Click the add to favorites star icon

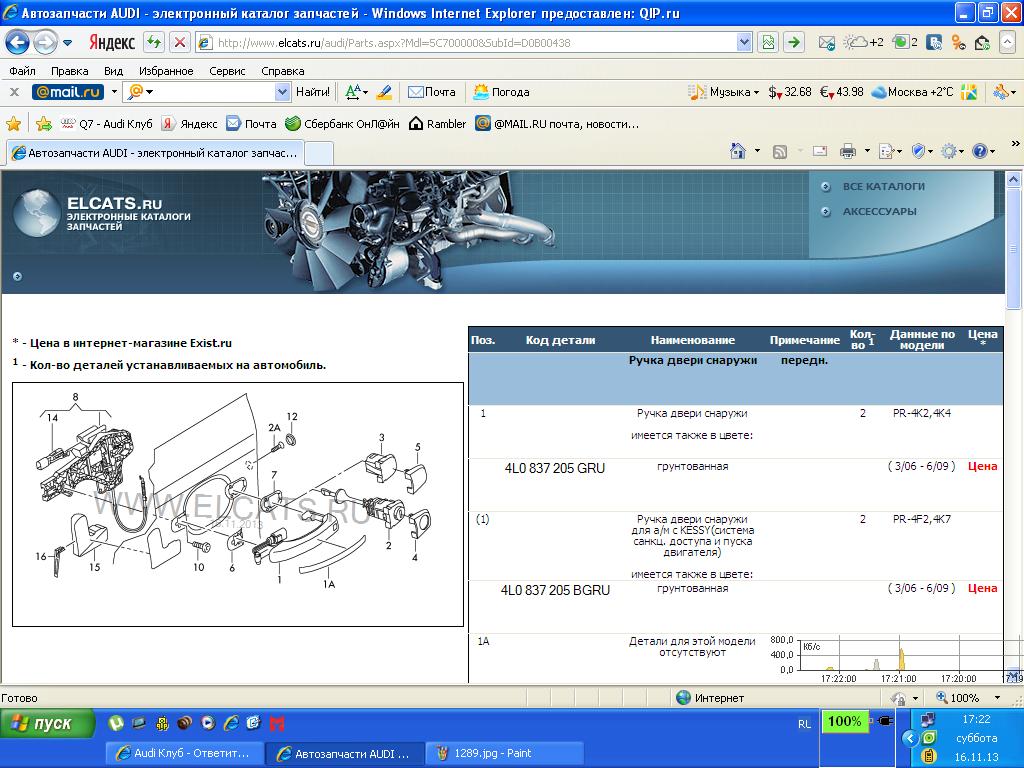tap(44, 123)
